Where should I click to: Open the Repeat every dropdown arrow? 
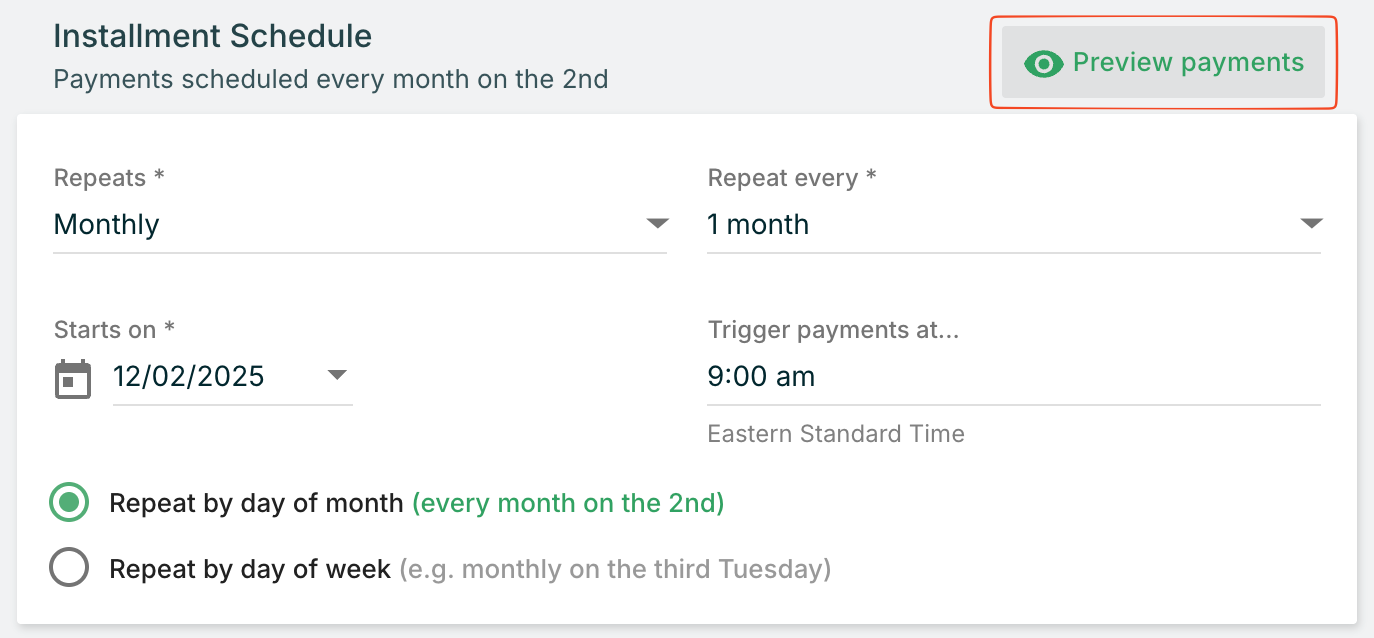1311,224
